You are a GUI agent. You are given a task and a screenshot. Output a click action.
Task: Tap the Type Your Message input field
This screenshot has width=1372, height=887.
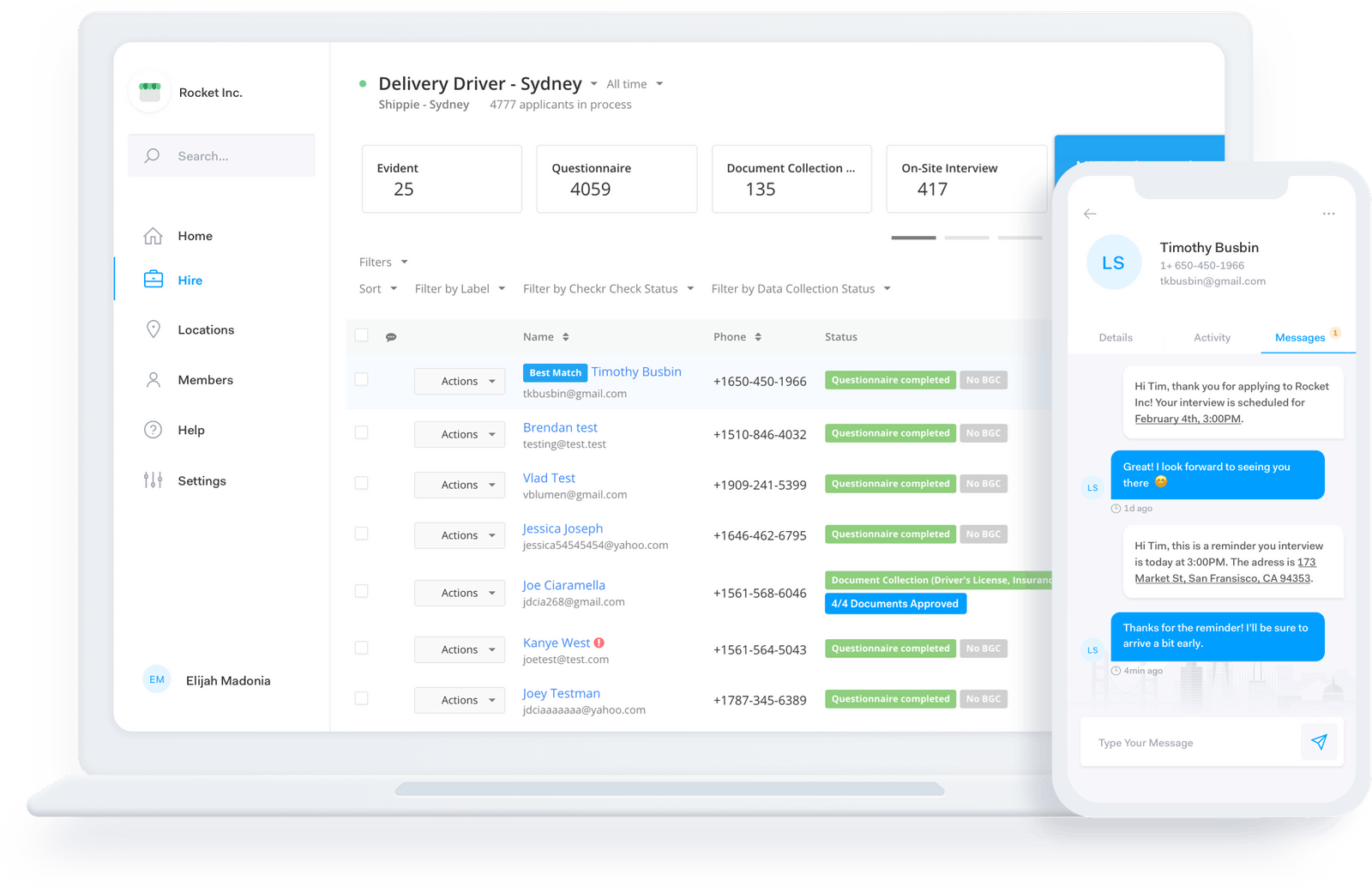click(1190, 742)
